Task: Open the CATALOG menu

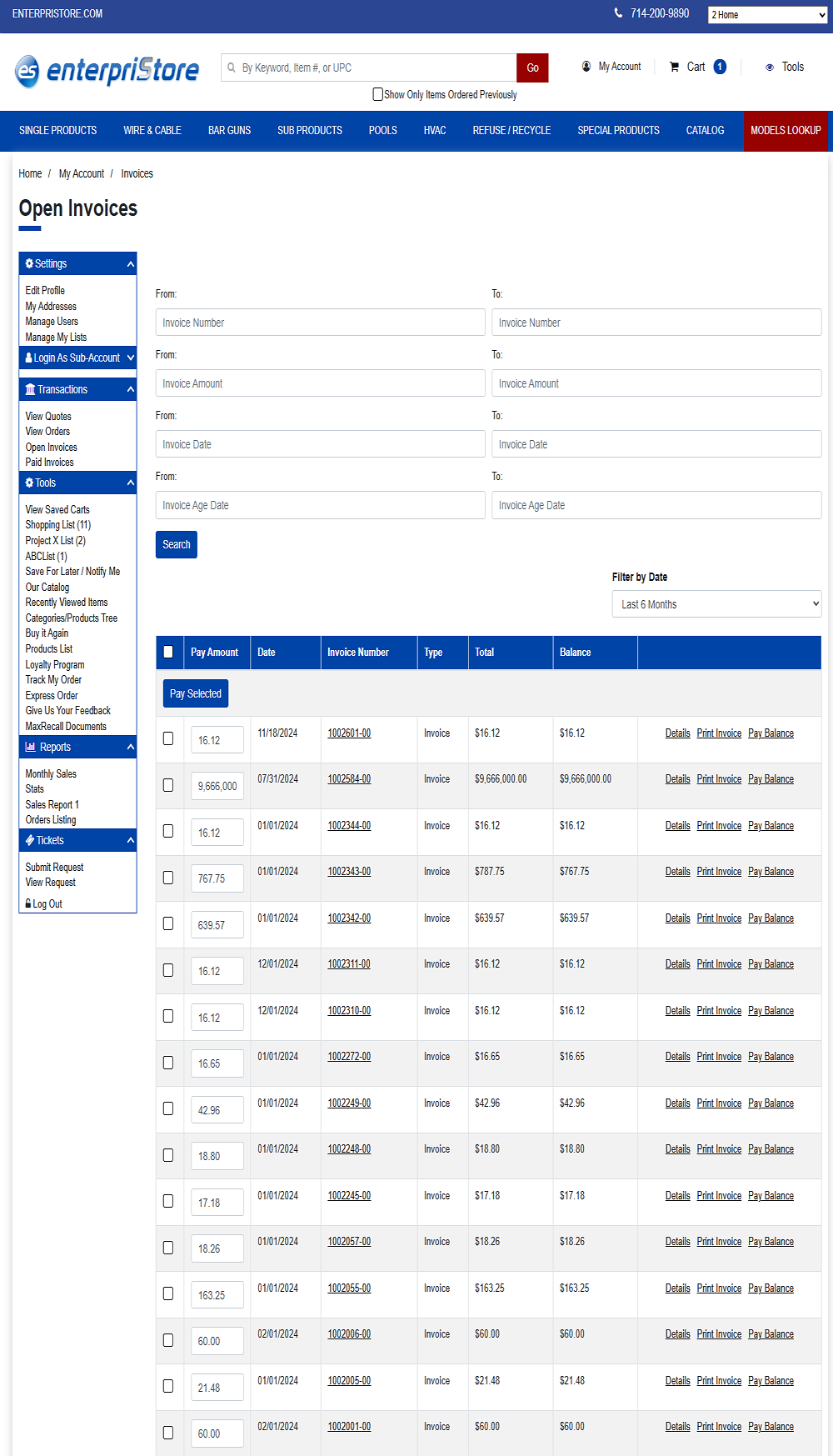Action: [705, 131]
